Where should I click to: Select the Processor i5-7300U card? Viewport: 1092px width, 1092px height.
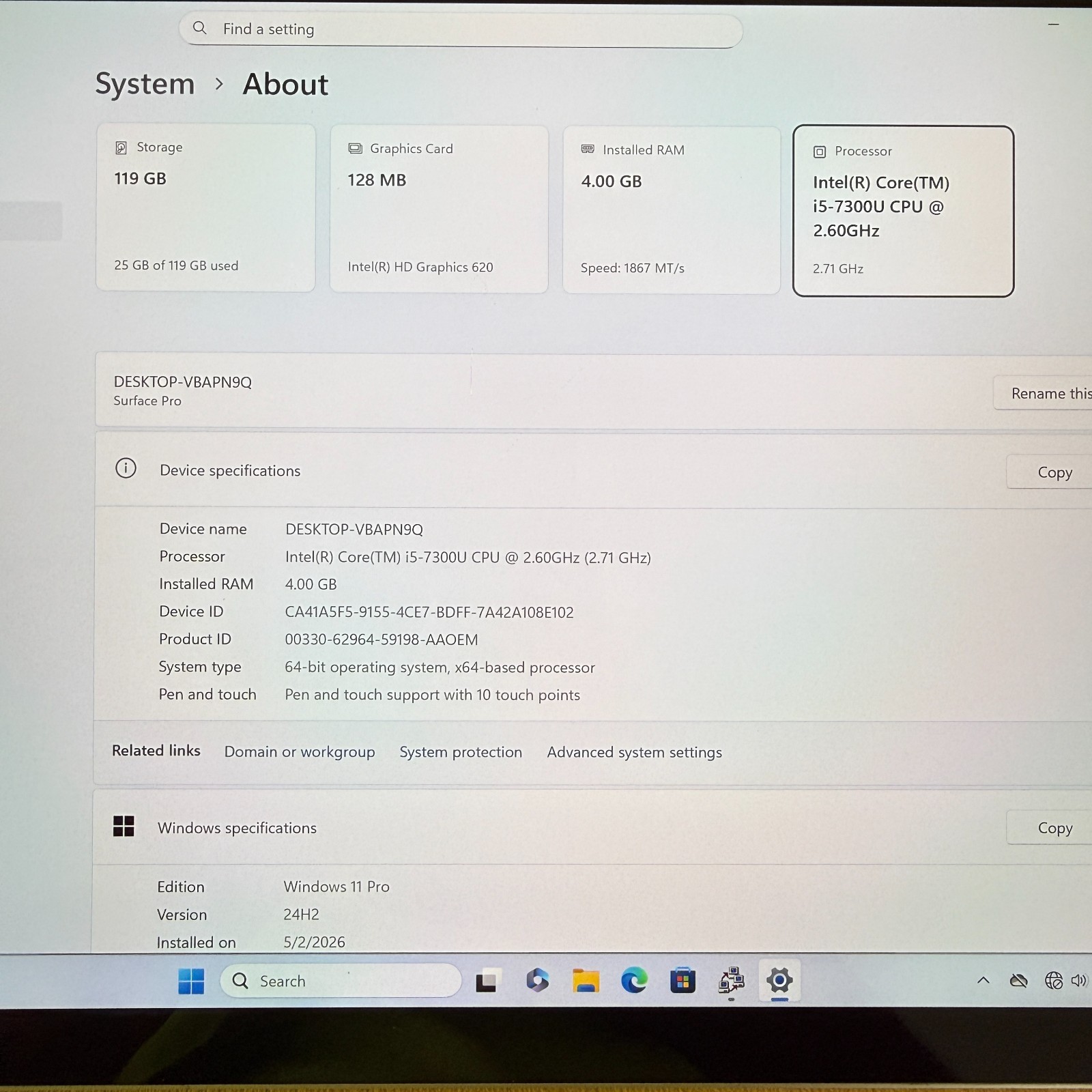pos(903,211)
